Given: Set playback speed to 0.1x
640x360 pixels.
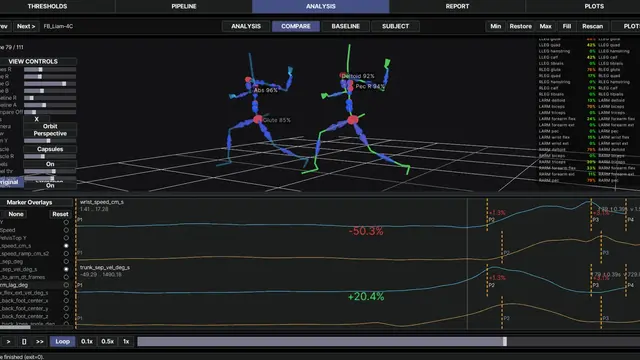Looking at the screenshot, I should (x=87, y=342).
